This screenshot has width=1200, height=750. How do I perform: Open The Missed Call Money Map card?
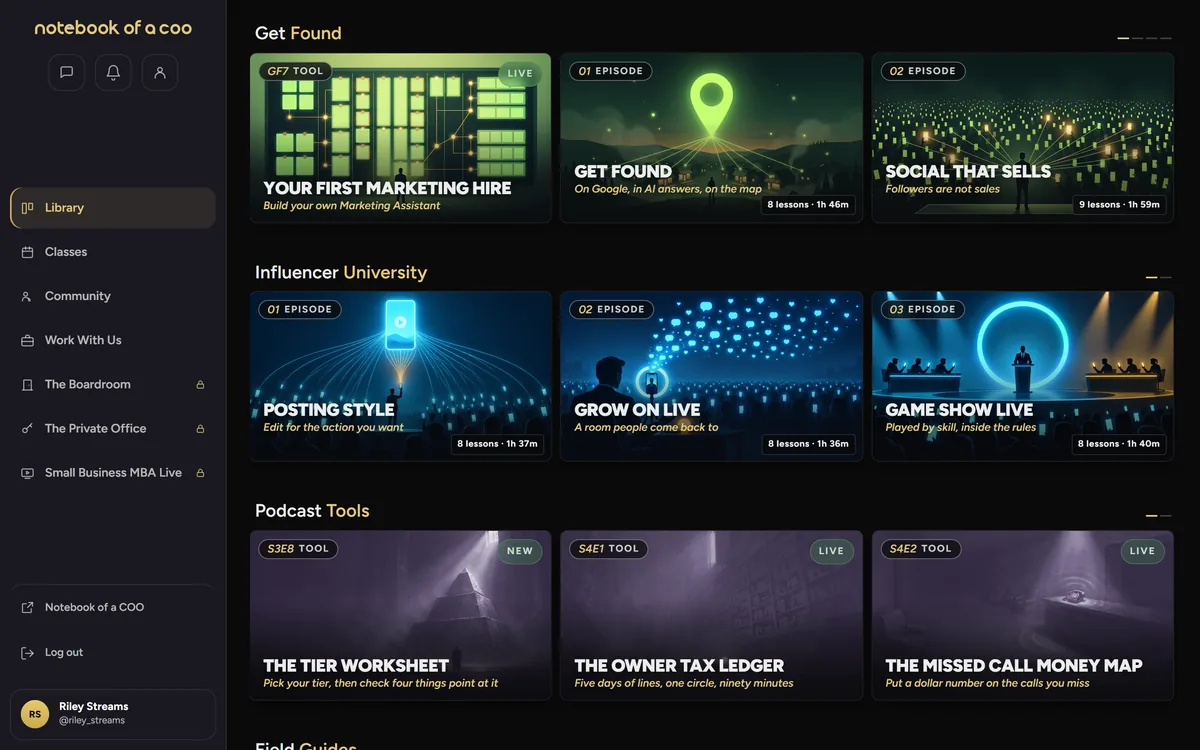[1023, 615]
